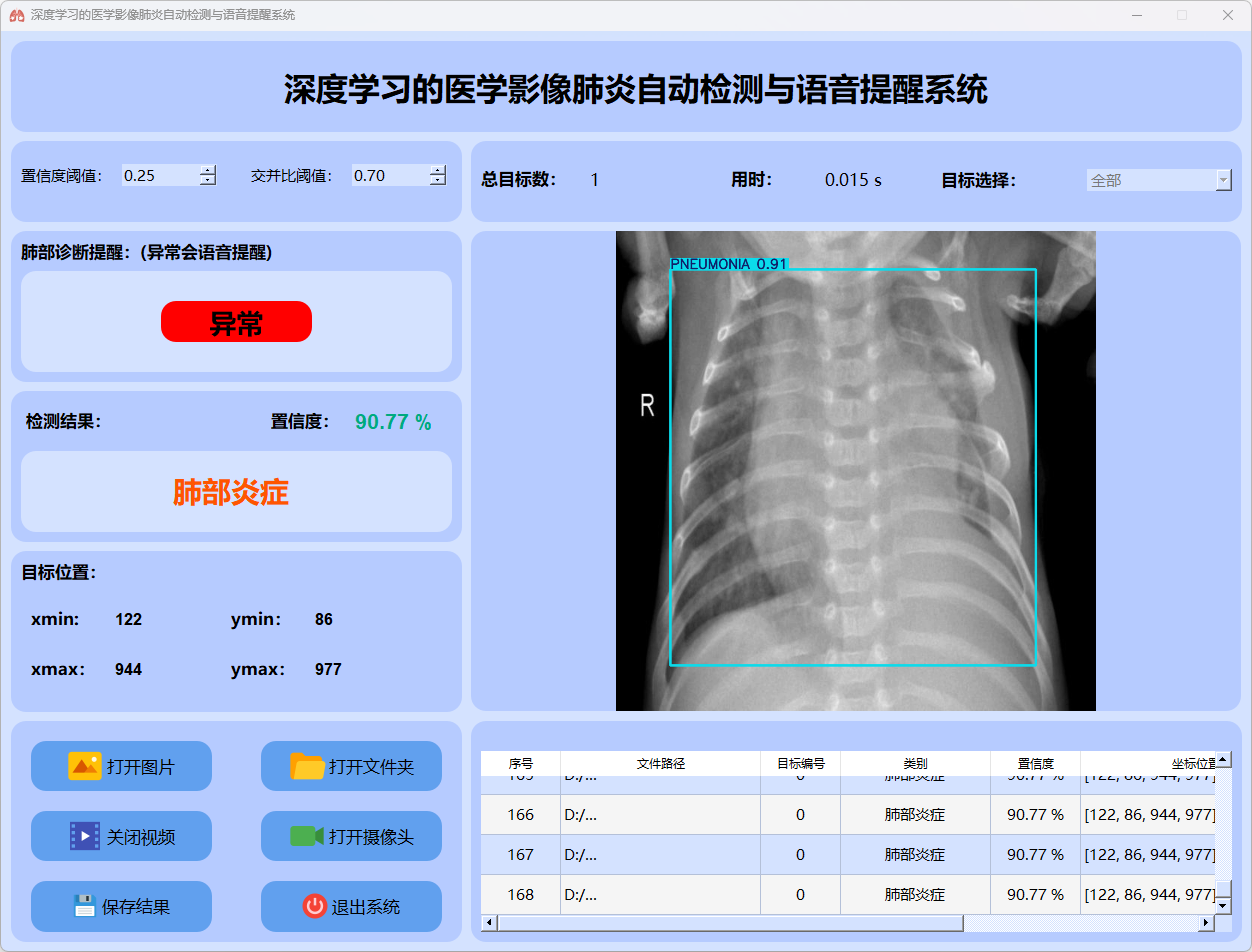
Task: Open the 目标选择 dropdown showing 全部
Action: coord(1159,180)
